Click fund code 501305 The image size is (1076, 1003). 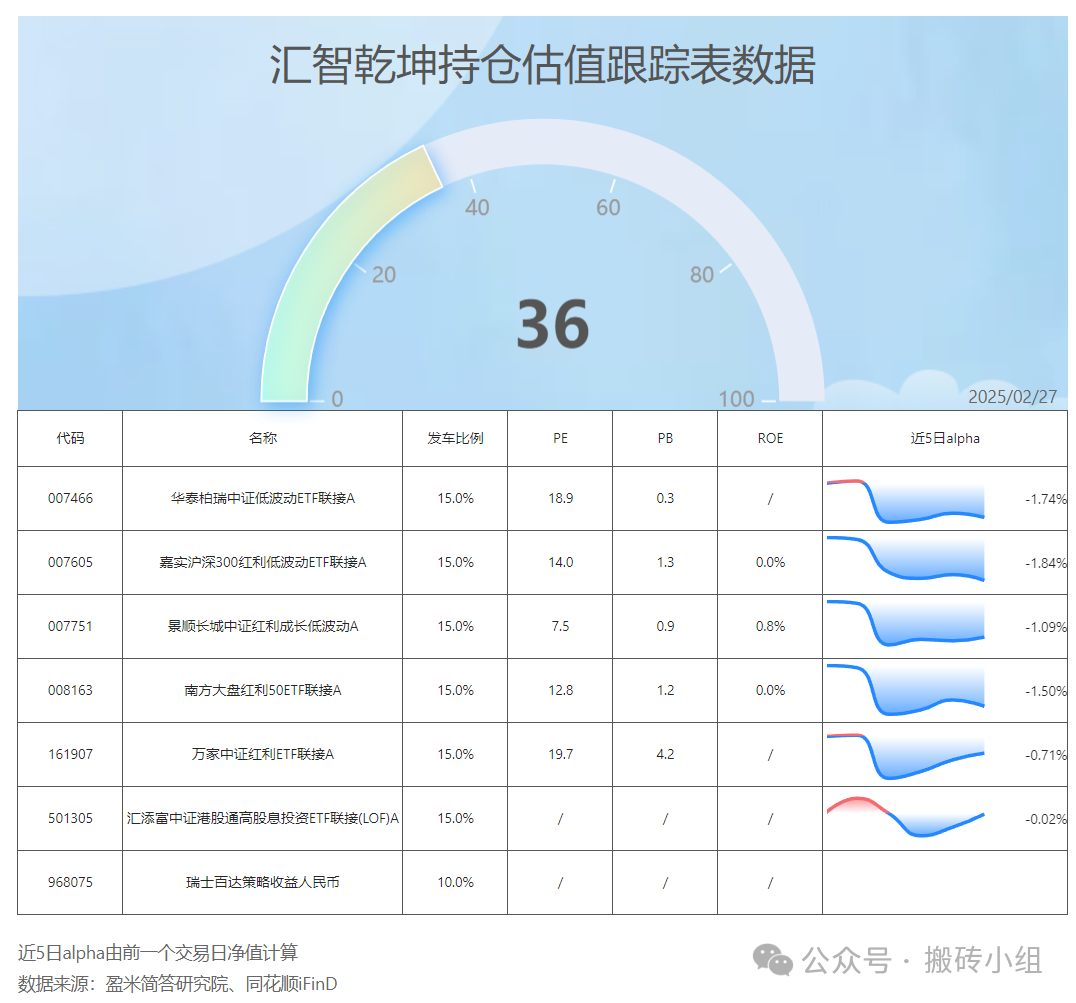pos(70,818)
